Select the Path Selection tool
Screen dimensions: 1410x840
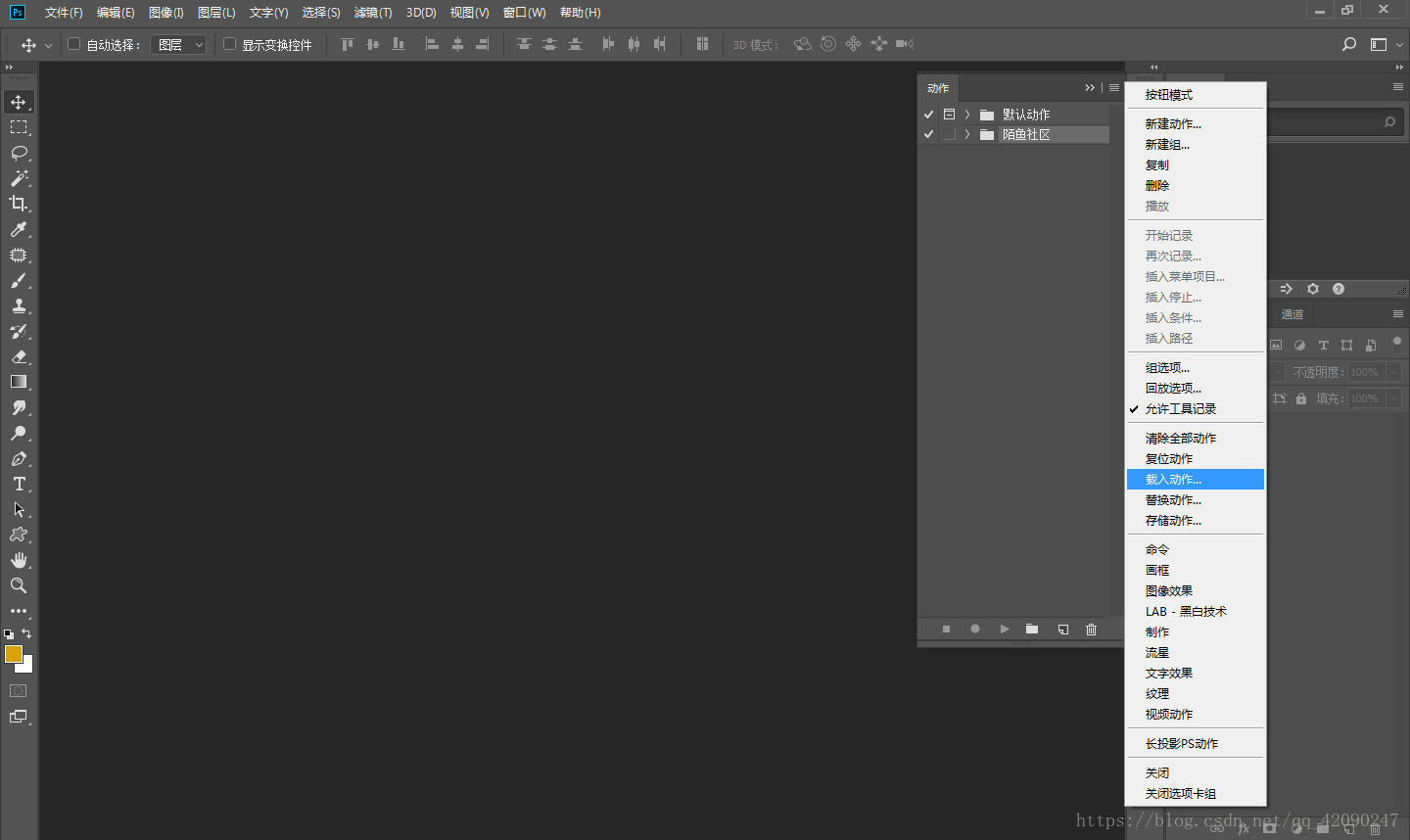pyautogui.click(x=19, y=509)
